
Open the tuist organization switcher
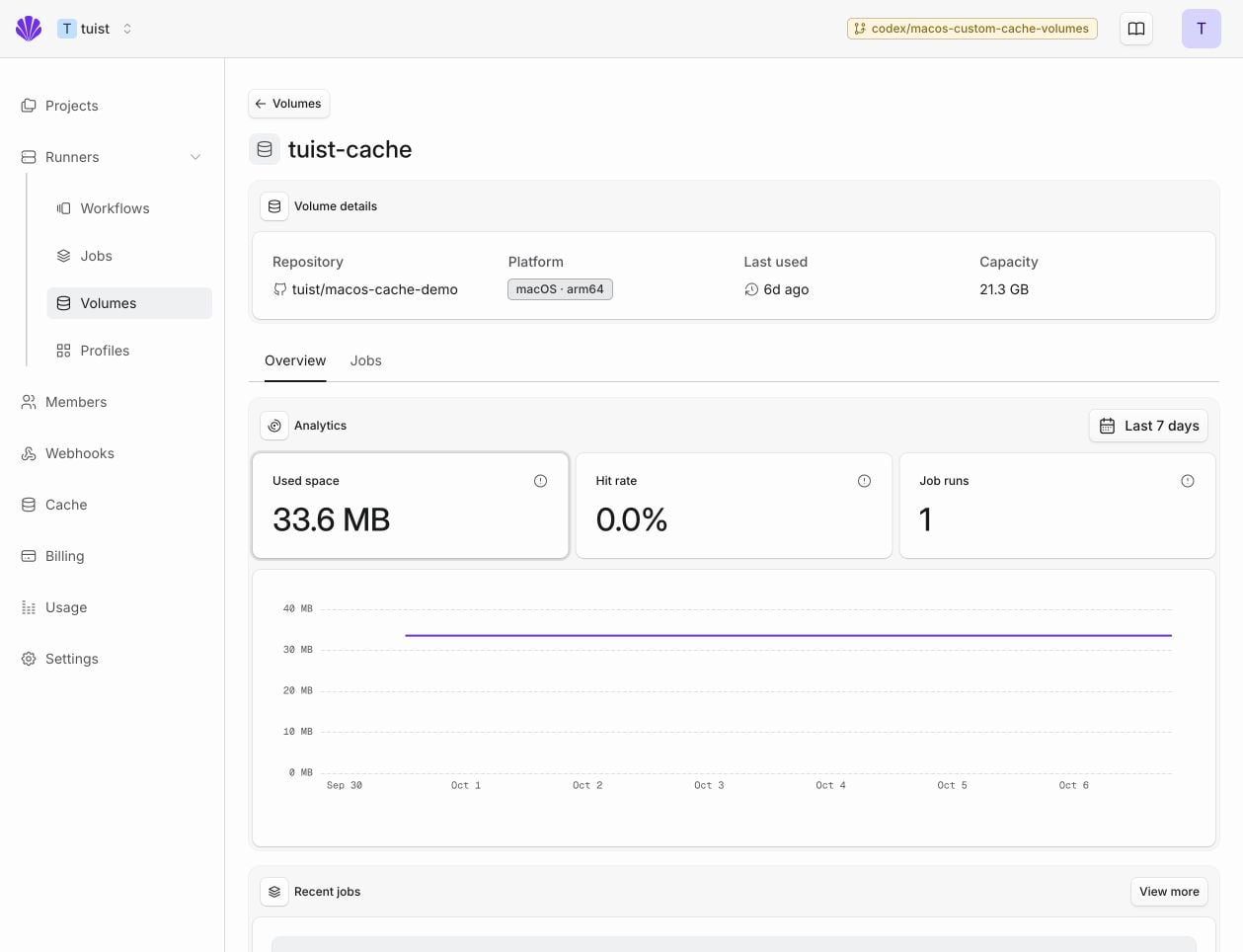[95, 29]
